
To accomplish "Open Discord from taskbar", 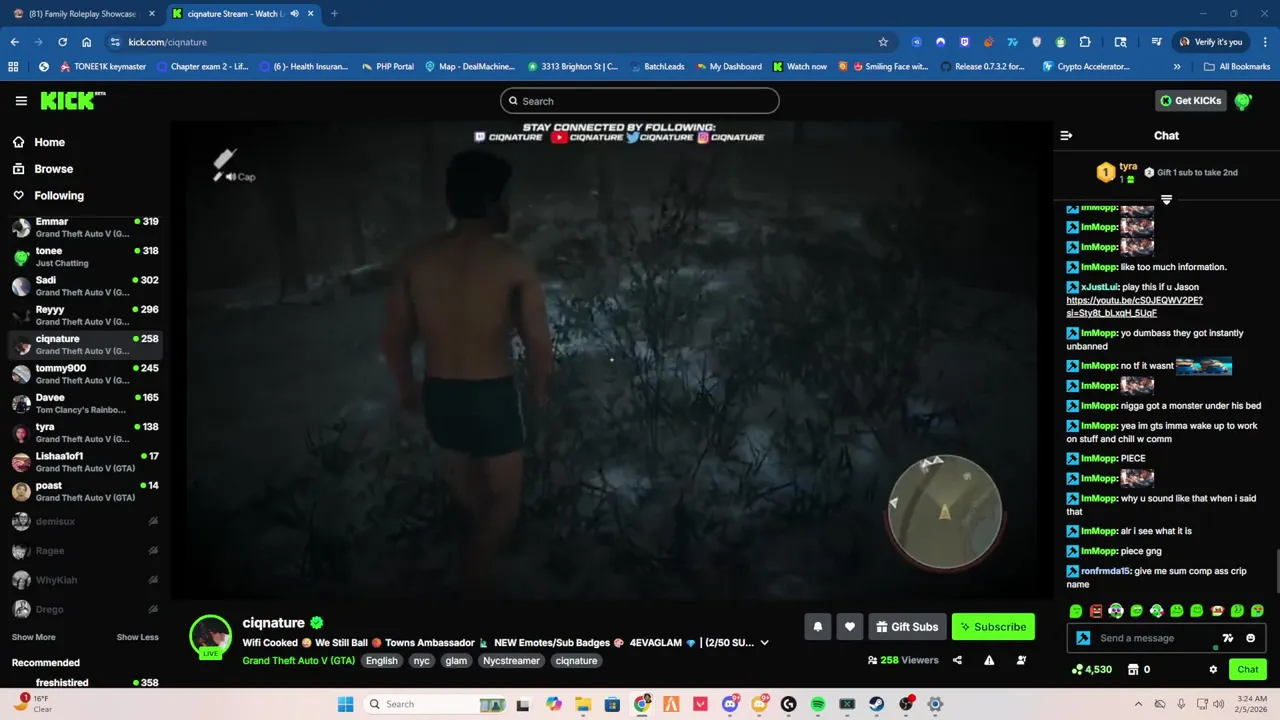I will click(x=730, y=704).
